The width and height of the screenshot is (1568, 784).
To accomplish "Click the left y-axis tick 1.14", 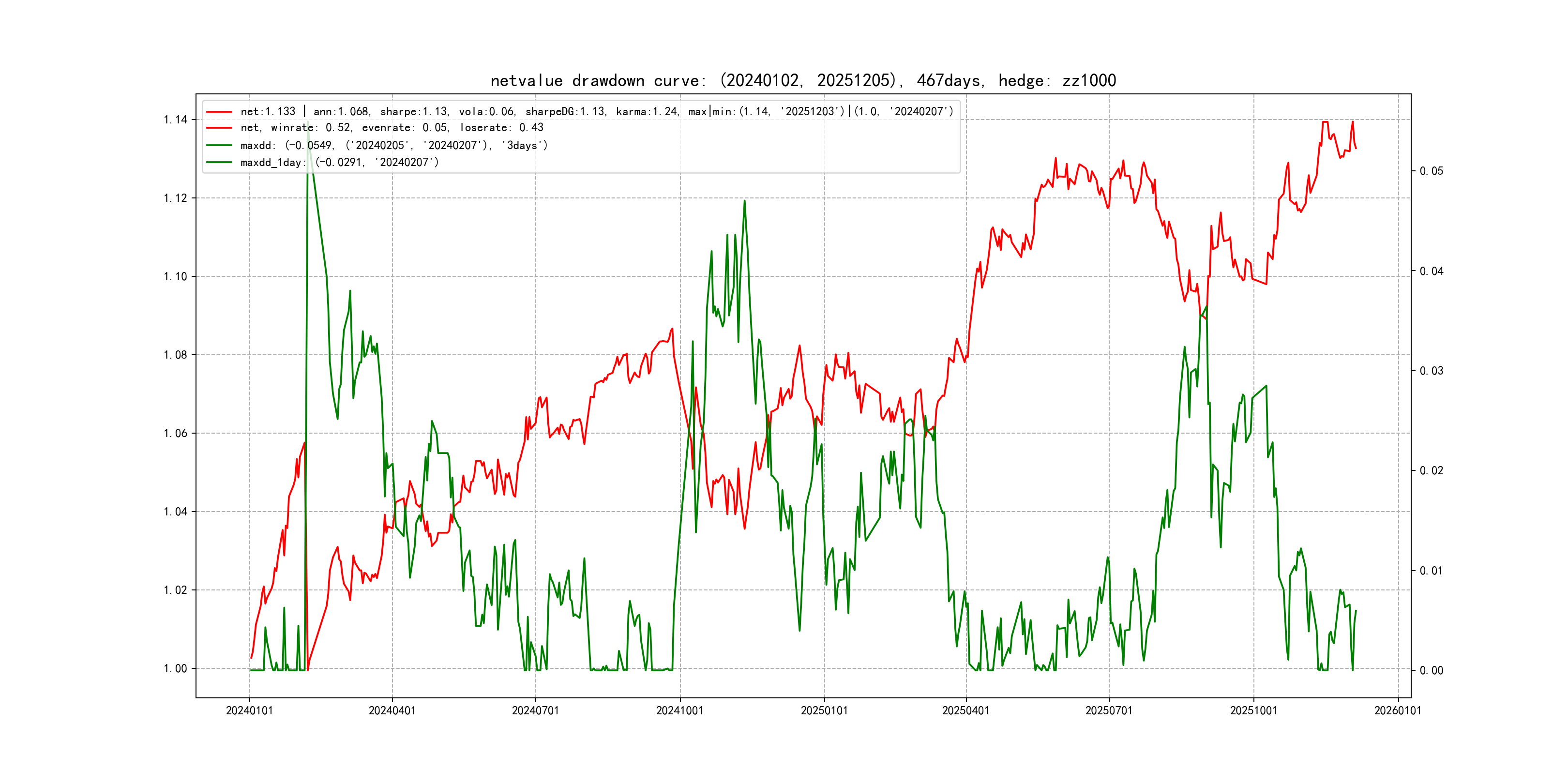I will [x=175, y=120].
